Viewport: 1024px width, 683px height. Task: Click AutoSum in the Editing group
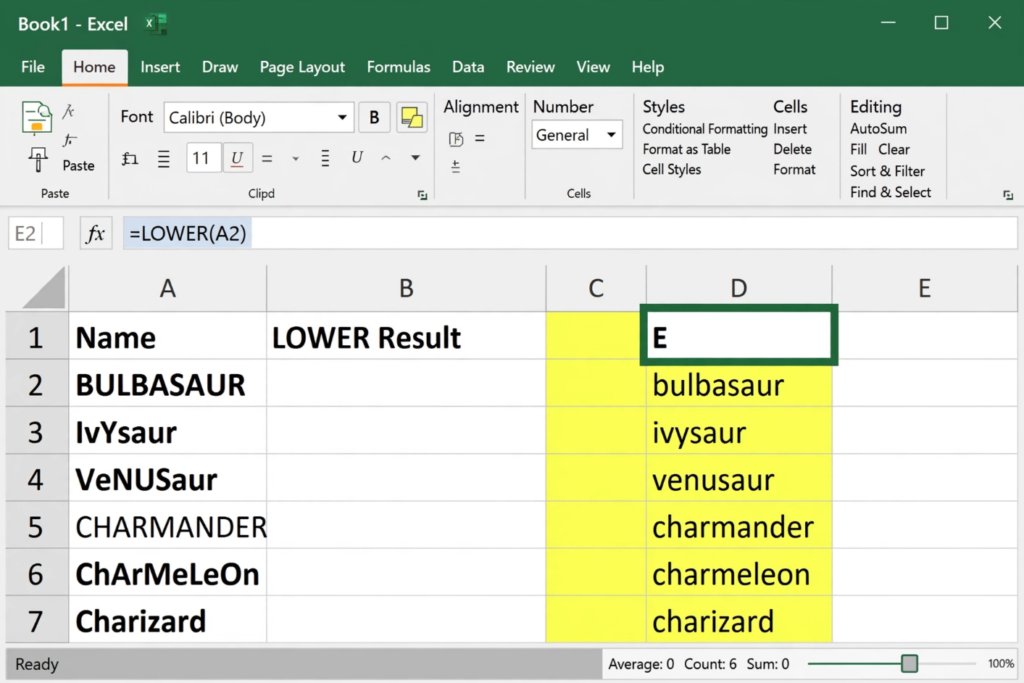point(878,129)
